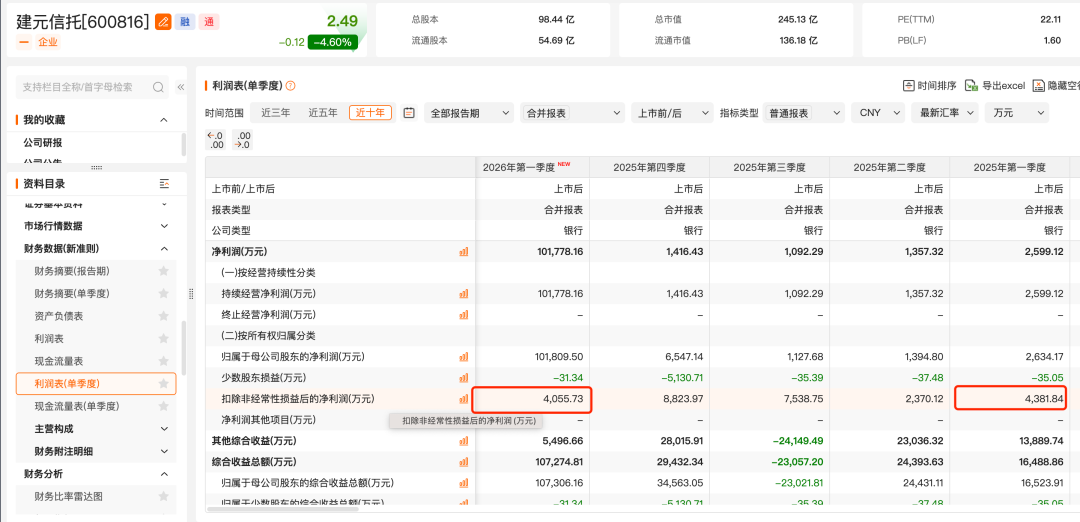Favorite 利润表(单季度) with star
This screenshot has width=1080, height=522.
163,384
